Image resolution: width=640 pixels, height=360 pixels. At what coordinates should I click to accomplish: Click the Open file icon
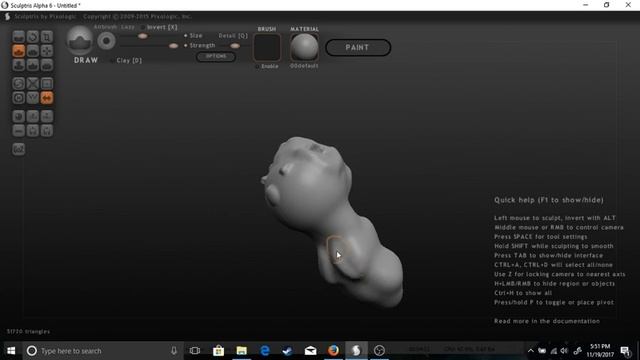click(x=33, y=131)
